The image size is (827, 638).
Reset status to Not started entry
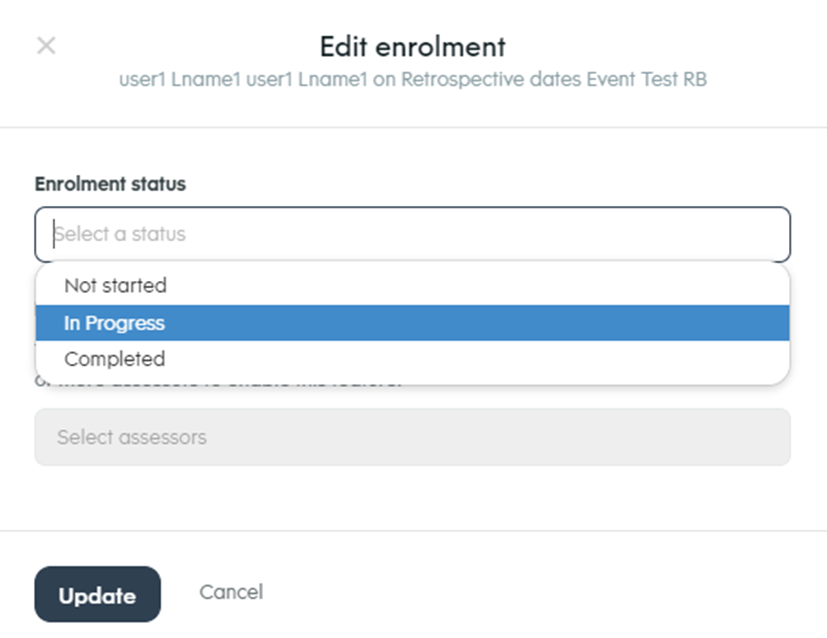tap(412, 286)
